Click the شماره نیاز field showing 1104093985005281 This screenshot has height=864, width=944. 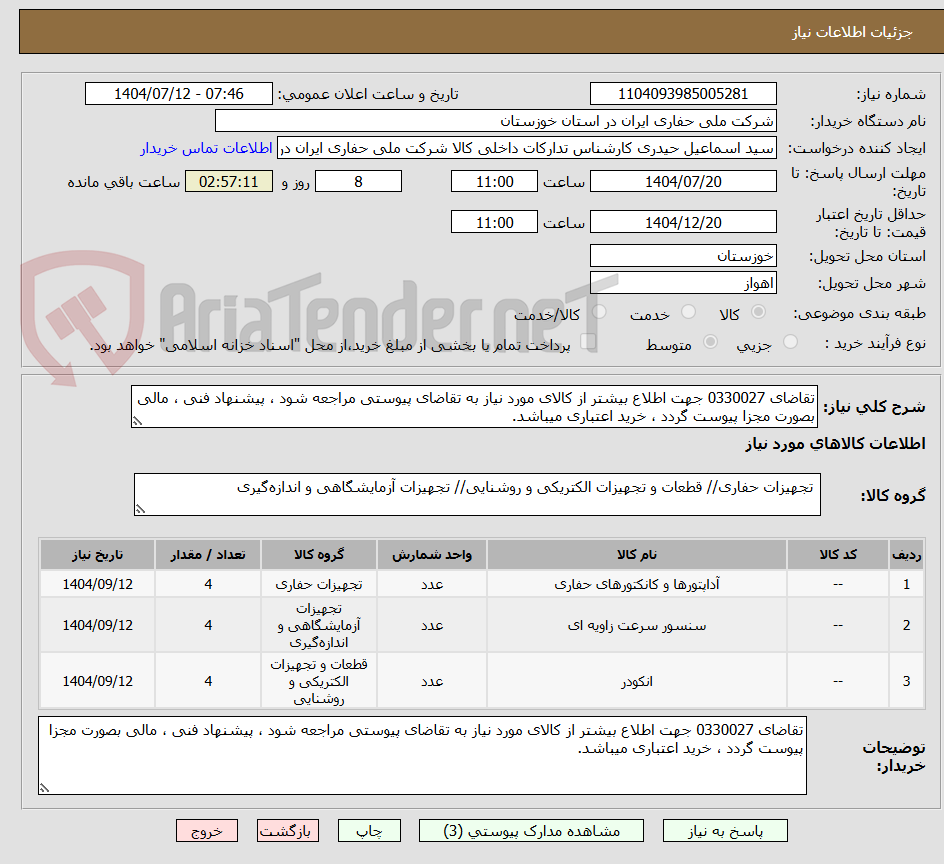tap(683, 93)
